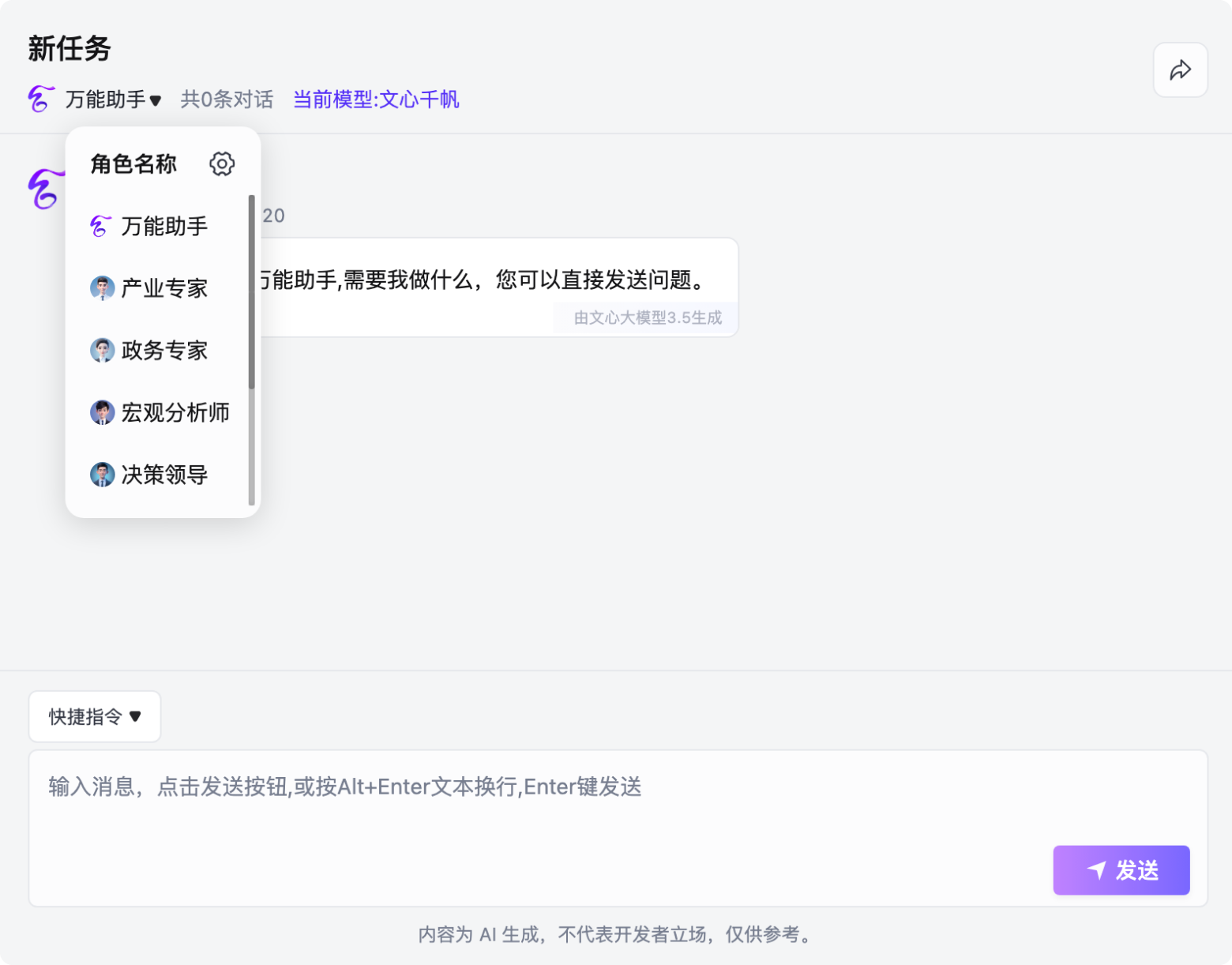The height and width of the screenshot is (965, 1232).
Task: Pick 宏观分析师 role label
Action: point(175,412)
